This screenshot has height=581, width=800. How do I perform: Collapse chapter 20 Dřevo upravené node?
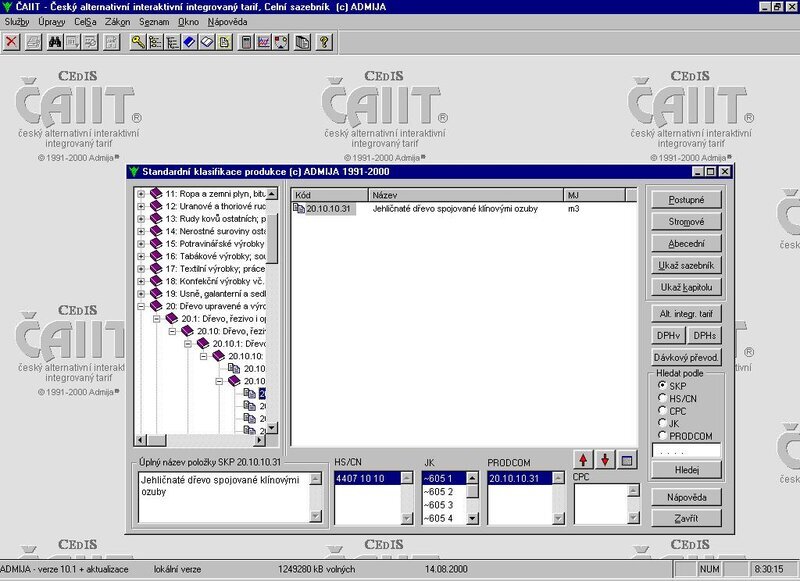[x=141, y=306]
